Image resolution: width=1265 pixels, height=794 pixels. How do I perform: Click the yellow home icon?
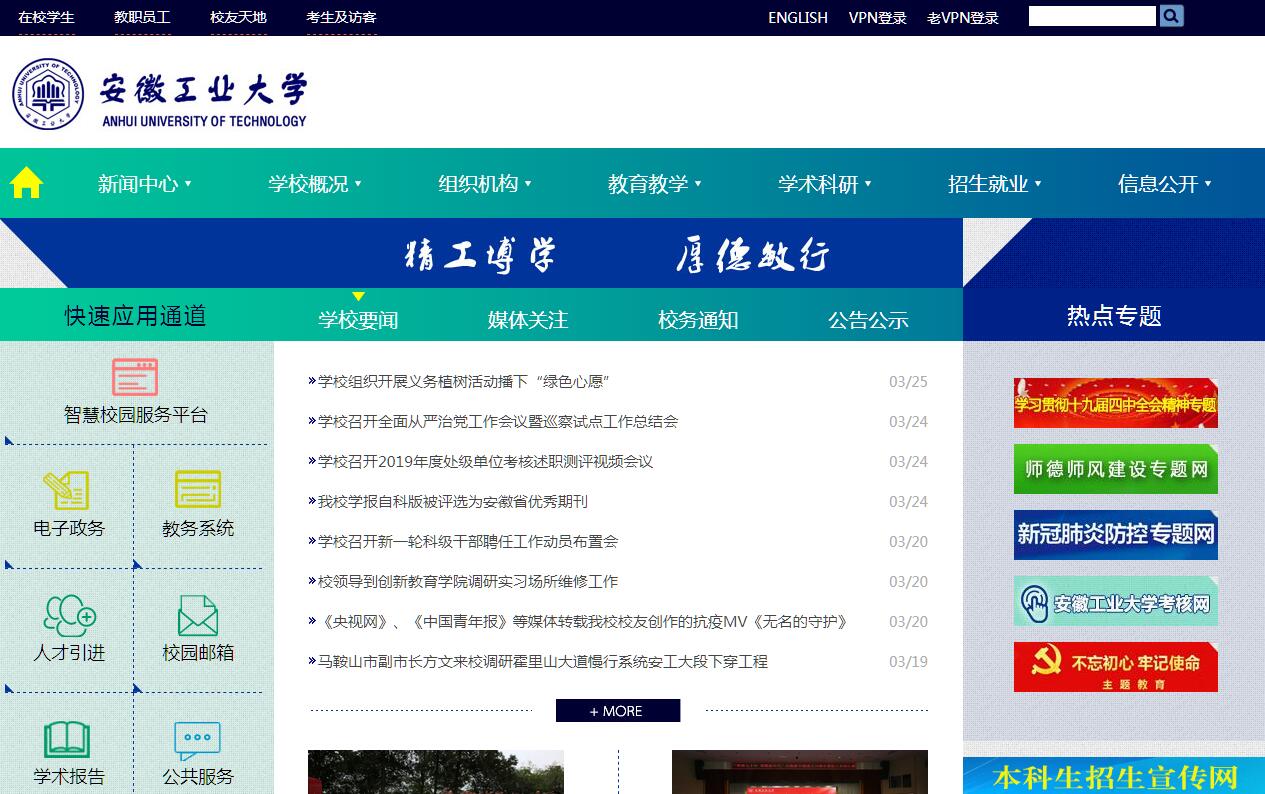click(x=26, y=183)
